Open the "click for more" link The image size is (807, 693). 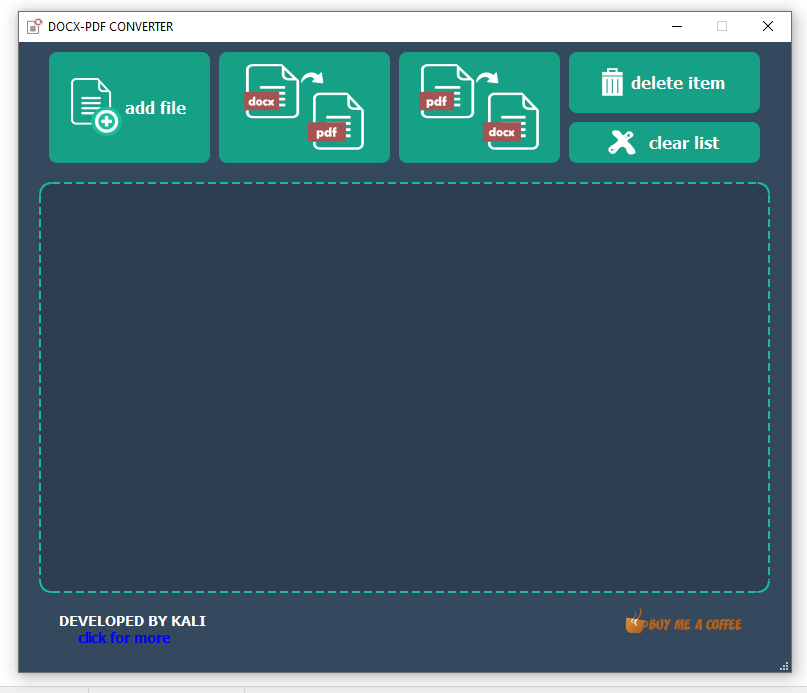(x=124, y=638)
